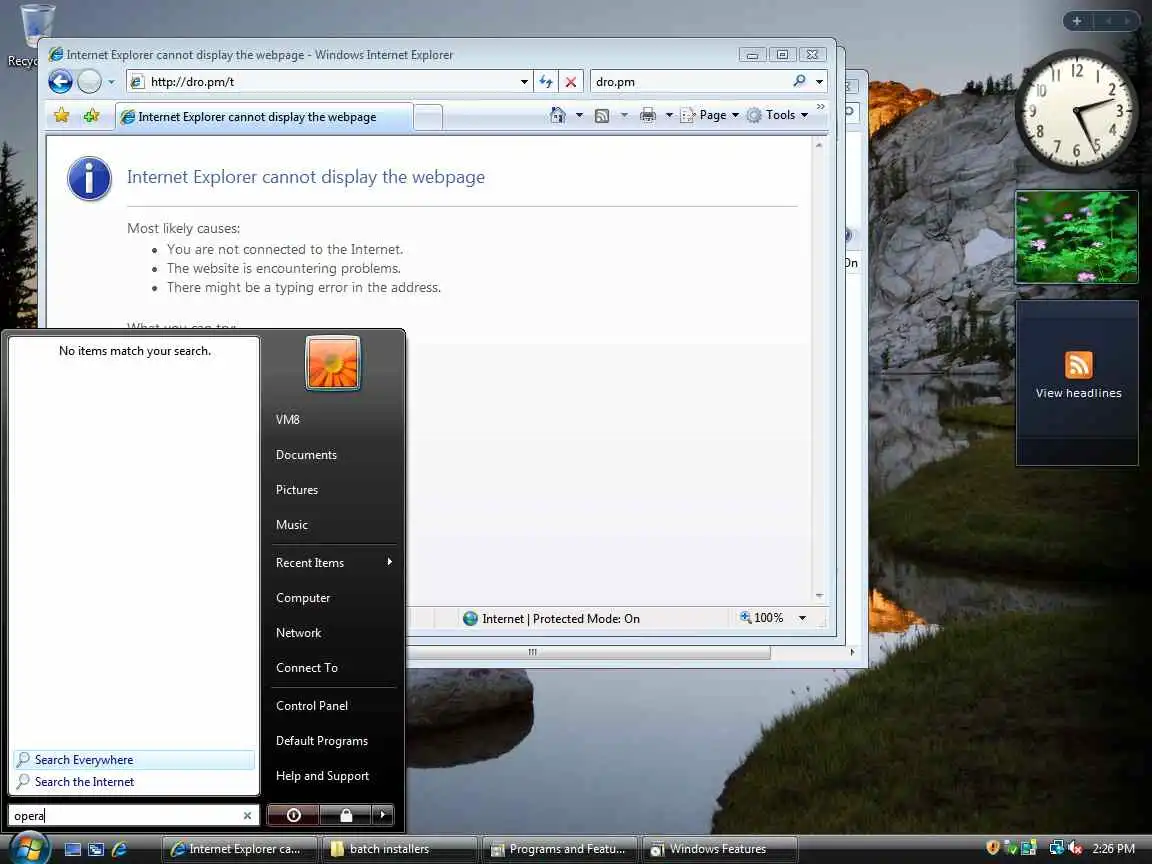Viewport: 1152px width, 864px height.
Task: Click the Start menu power button
Action: [293, 815]
